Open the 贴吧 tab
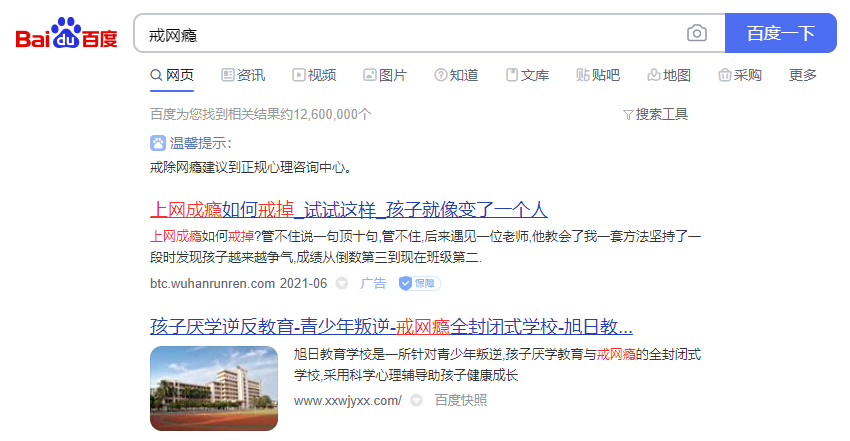850x441 pixels. click(598, 75)
